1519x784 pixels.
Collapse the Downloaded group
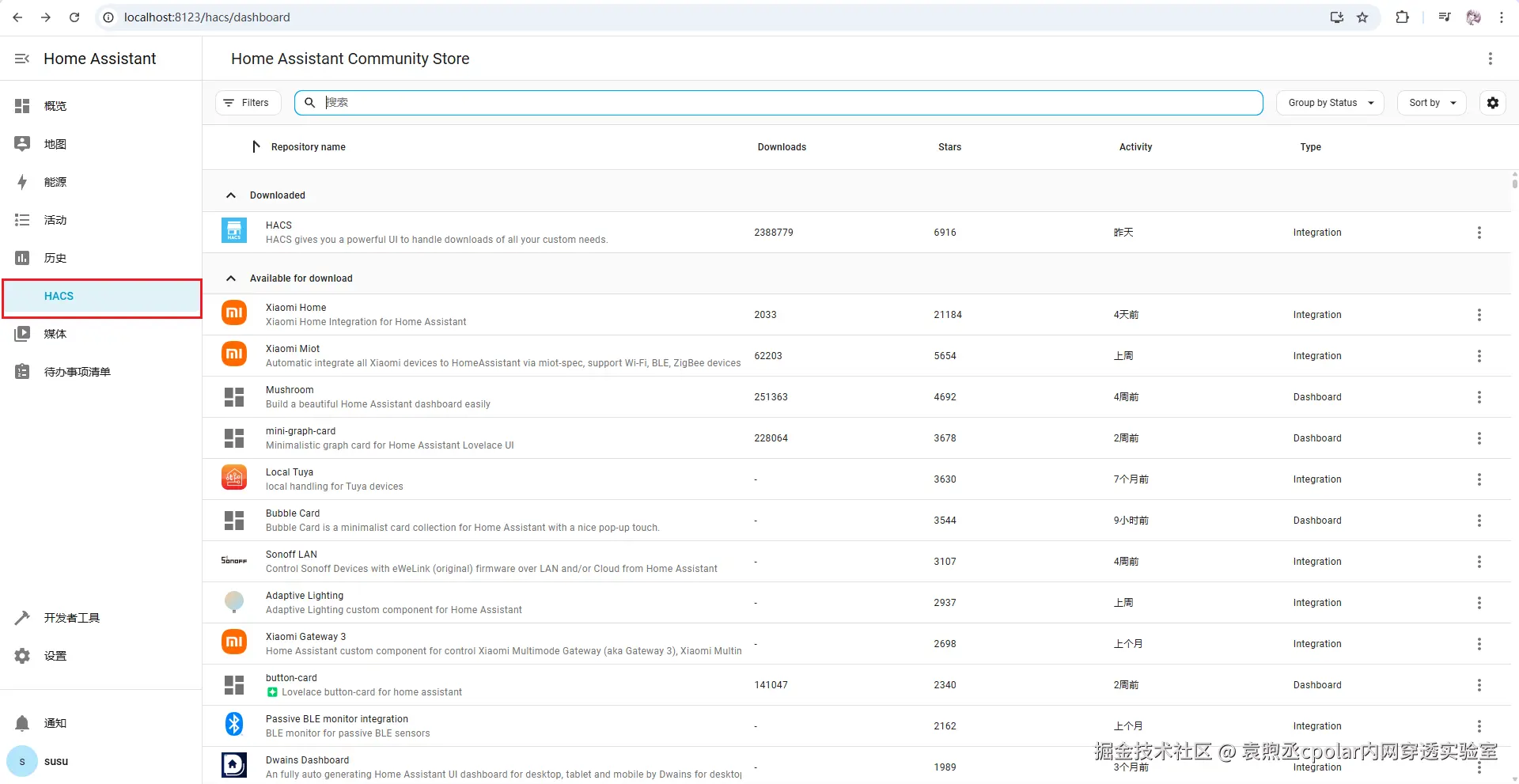click(231, 195)
